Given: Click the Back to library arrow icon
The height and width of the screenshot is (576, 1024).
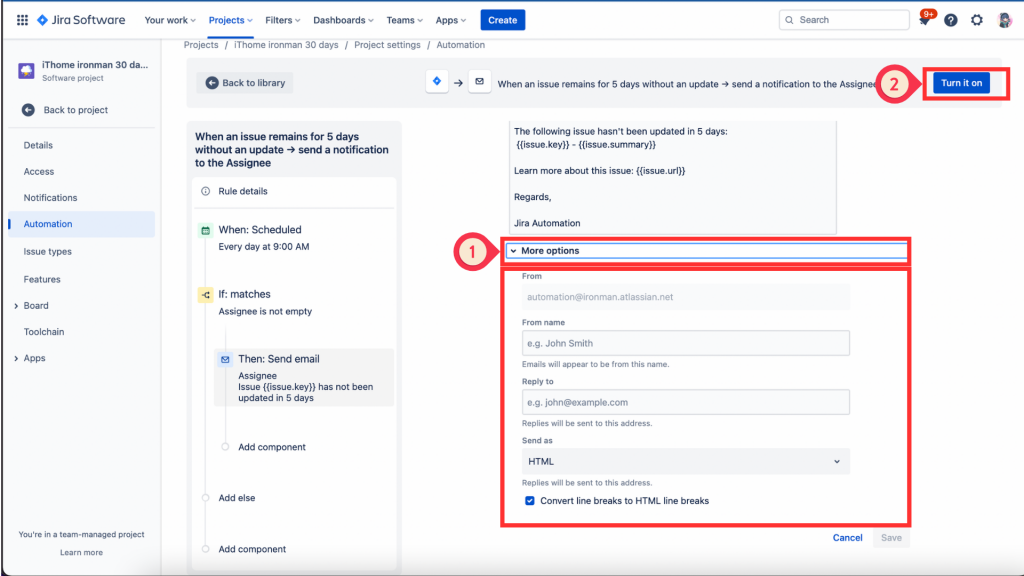Looking at the screenshot, I should (212, 83).
